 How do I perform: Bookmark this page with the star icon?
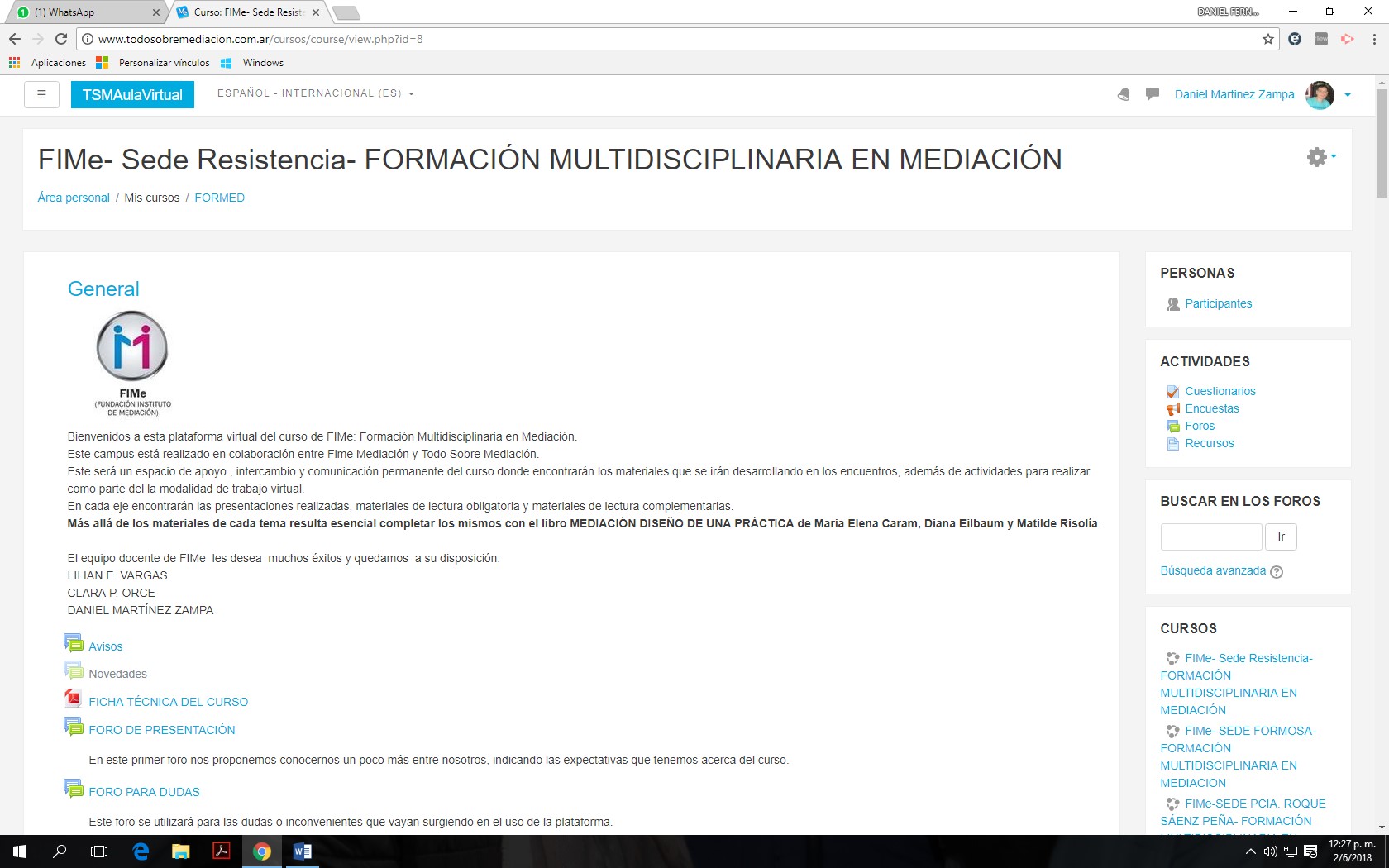[x=1267, y=39]
